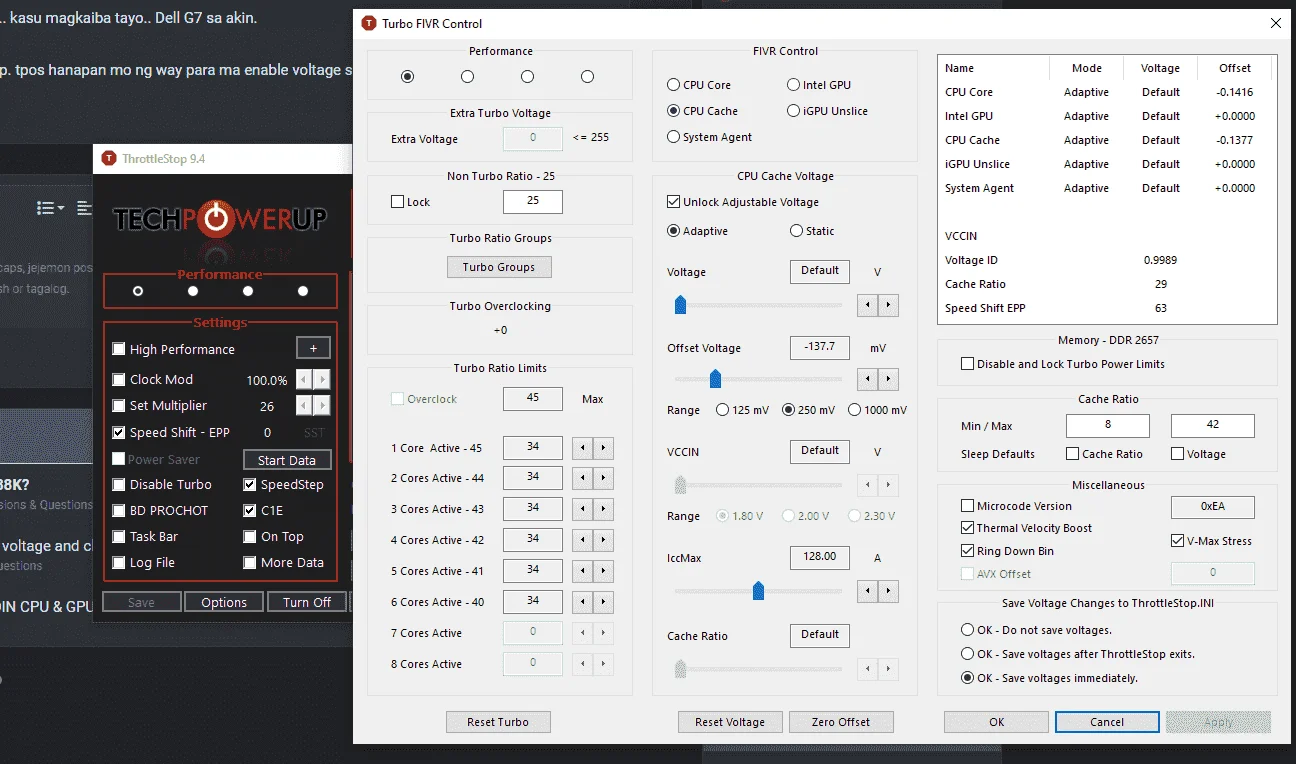Click the Voltage slider thumb
The image size is (1296, 764).
pos(681,305)
